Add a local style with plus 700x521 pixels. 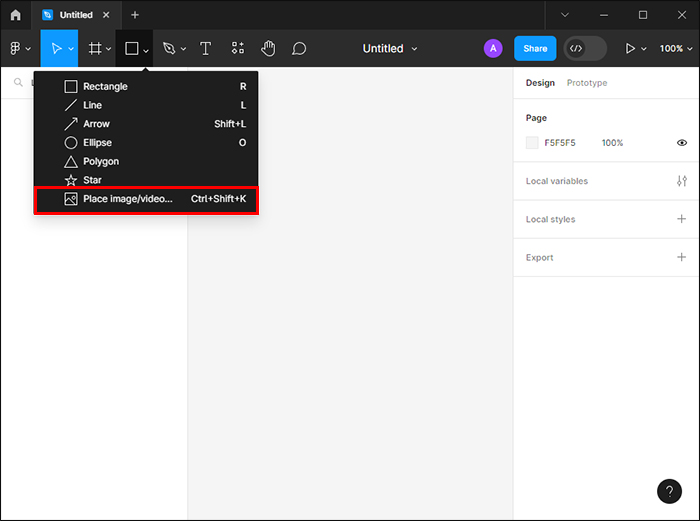(x=681, y=219)
